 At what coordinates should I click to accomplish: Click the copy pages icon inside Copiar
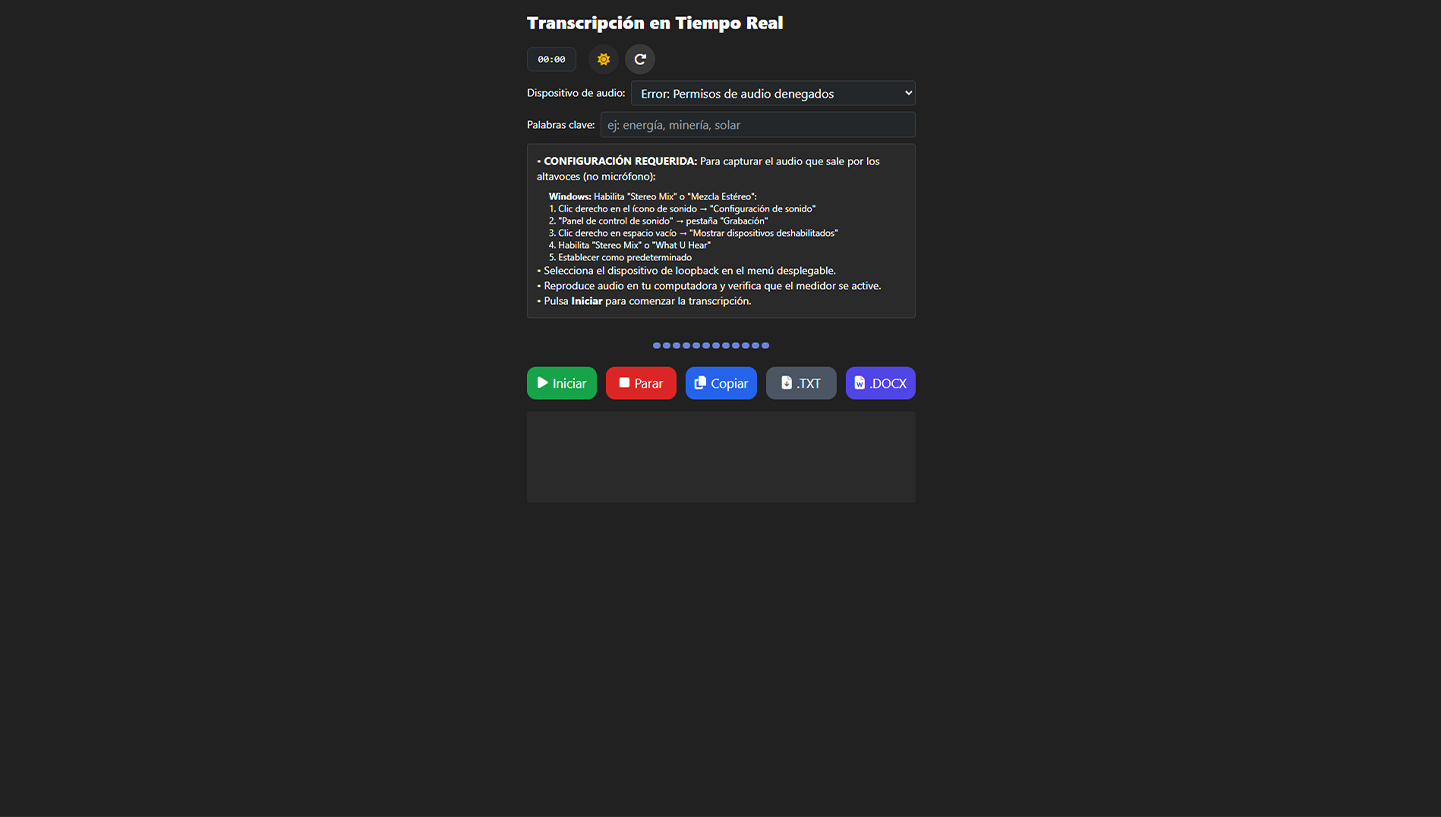coord(702,383)
